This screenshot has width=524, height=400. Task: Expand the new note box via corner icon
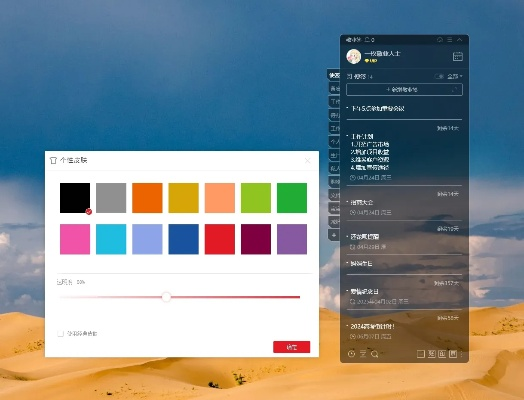coord(454,90)
